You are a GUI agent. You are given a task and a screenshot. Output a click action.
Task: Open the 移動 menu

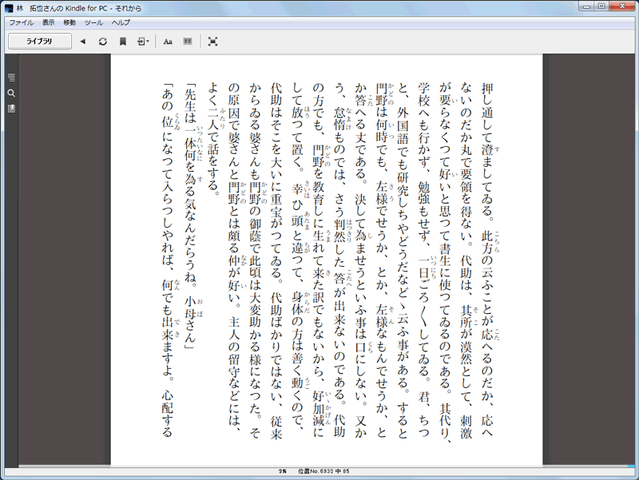click(70, 22)
